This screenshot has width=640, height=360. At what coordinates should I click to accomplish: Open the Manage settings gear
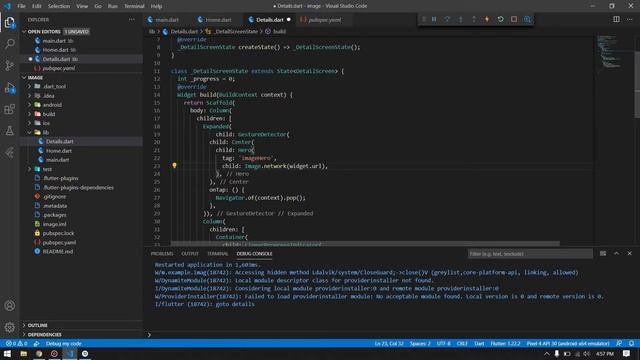click(x=9, y=327)
